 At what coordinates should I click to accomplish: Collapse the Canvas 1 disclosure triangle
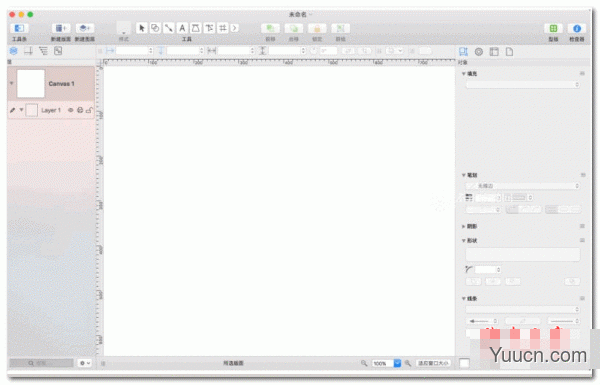(x=11, y=83)
